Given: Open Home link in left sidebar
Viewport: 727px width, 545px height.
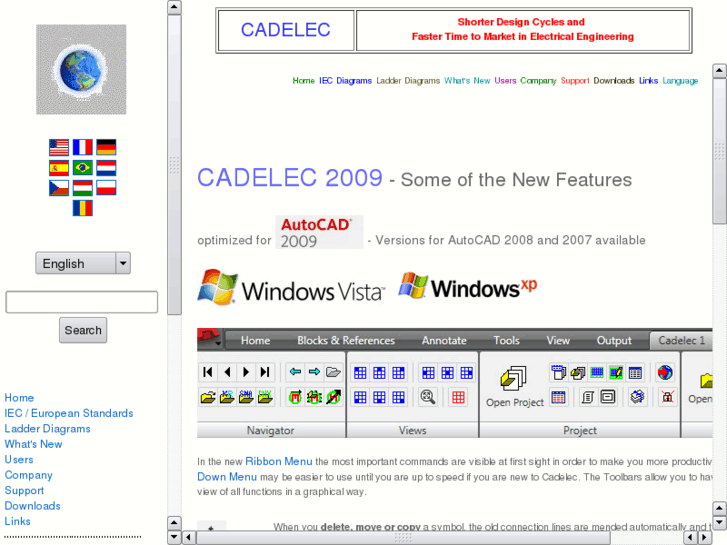Looking at the screenshot, I should (19, 398).
